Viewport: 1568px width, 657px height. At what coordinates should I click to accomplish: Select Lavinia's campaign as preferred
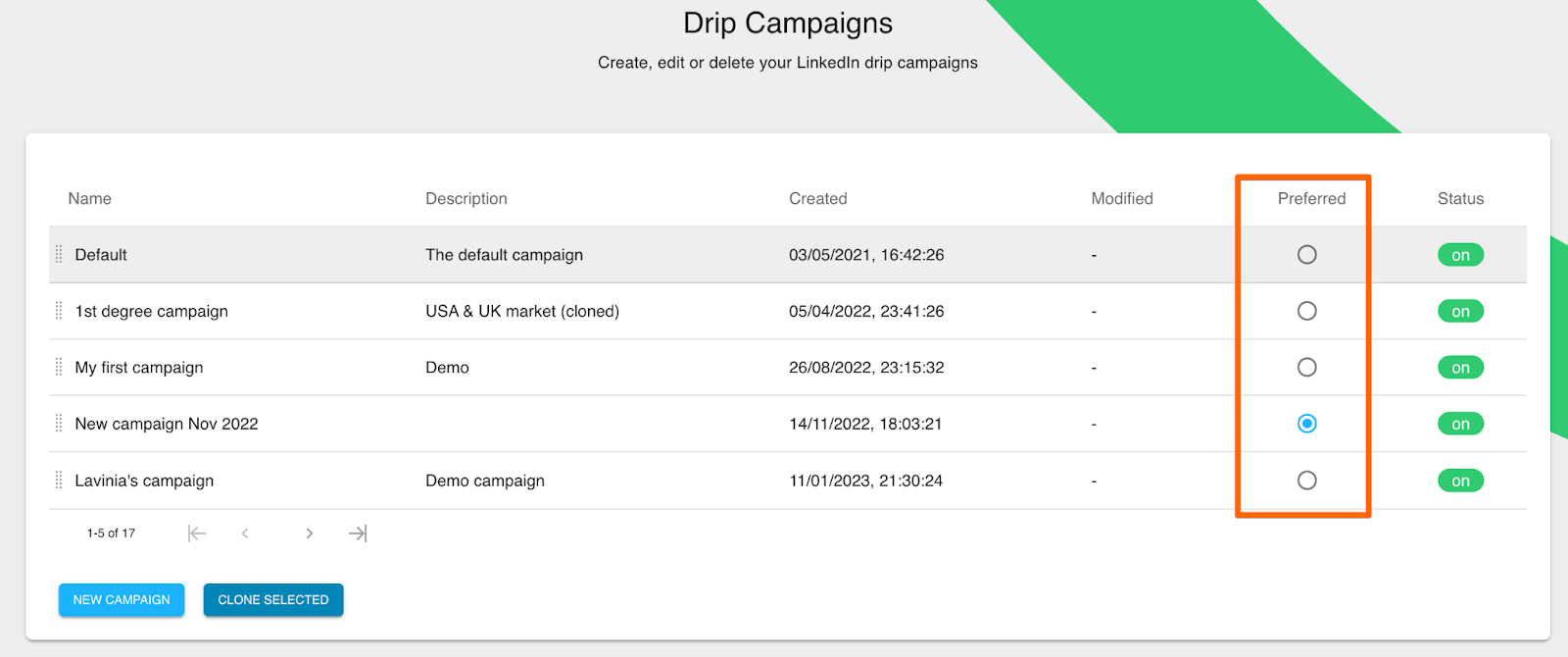click(1306, 480)
